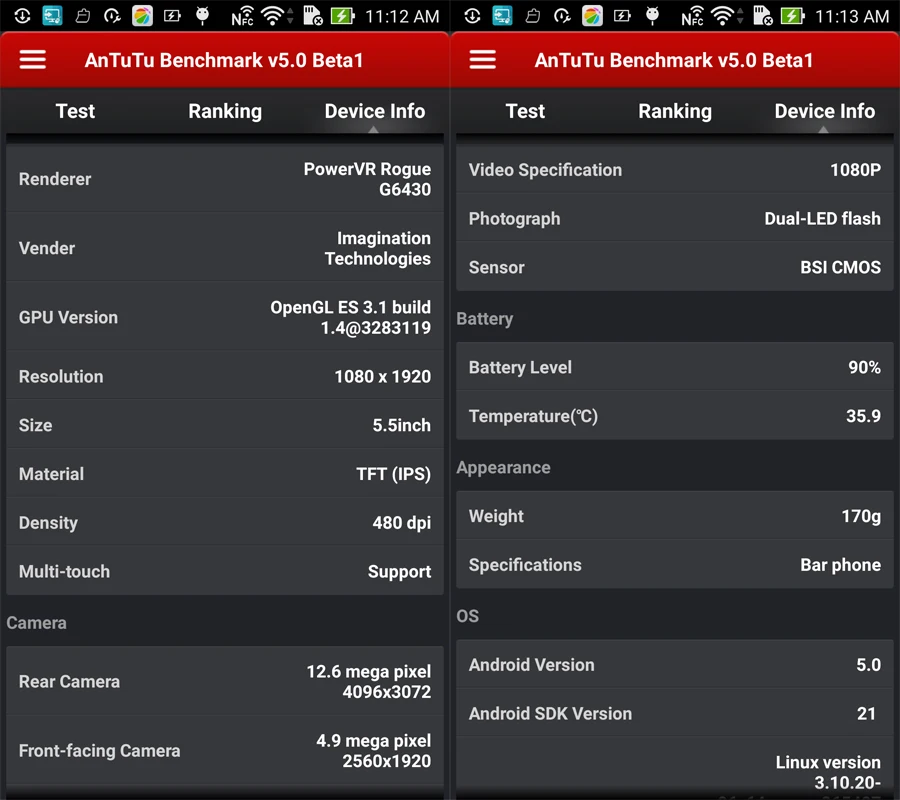
Task: Tap Multi-touch row showing Support
Action: [x=225, y=571]
